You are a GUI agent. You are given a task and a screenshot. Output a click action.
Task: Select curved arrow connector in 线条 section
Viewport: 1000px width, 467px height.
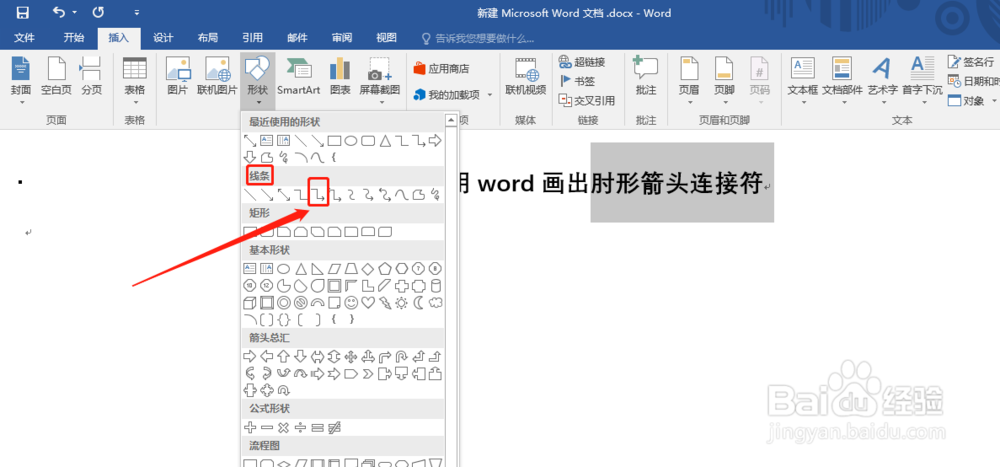pos(367,193)
